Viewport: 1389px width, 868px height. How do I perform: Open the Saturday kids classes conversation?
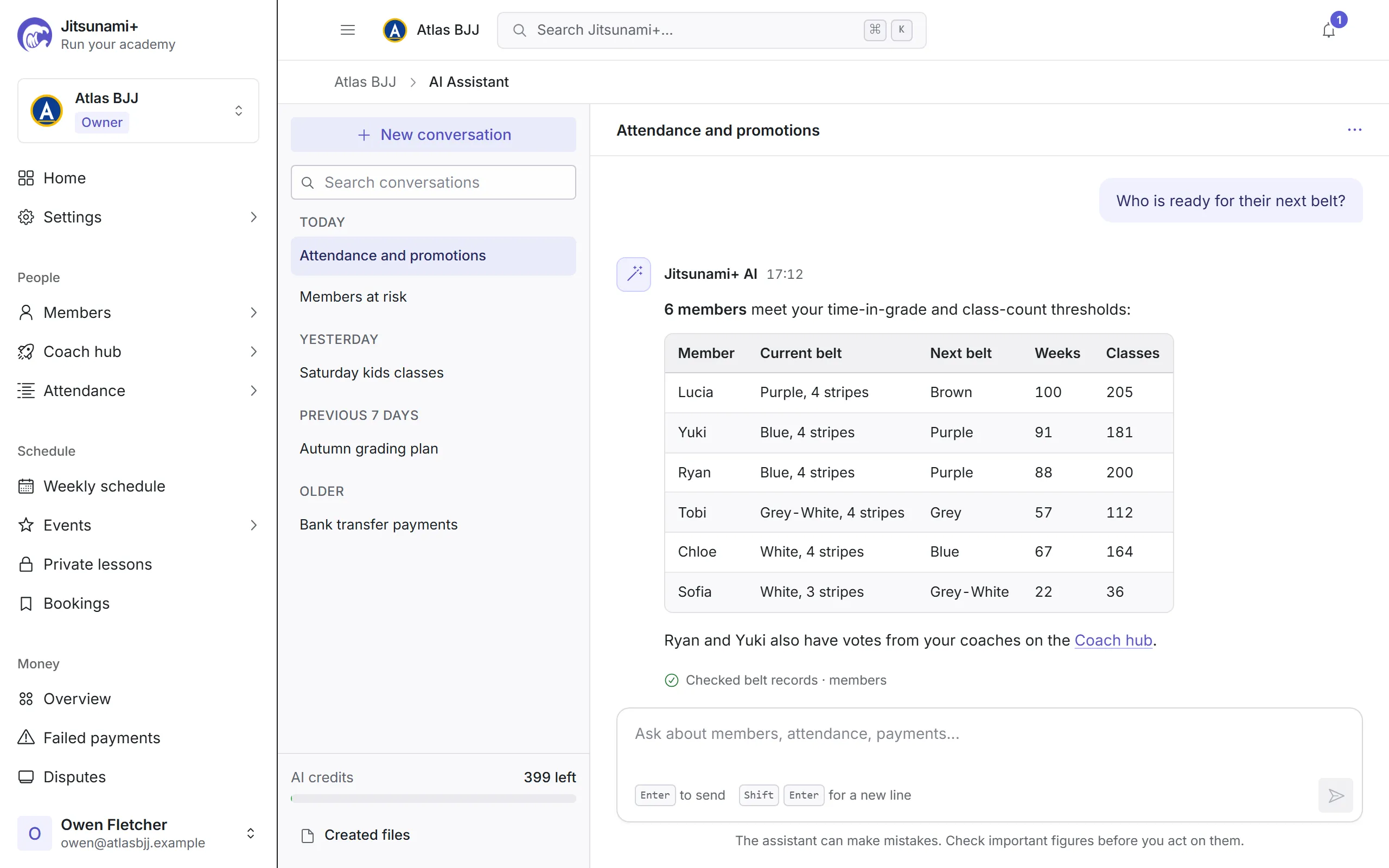point(434,373)
